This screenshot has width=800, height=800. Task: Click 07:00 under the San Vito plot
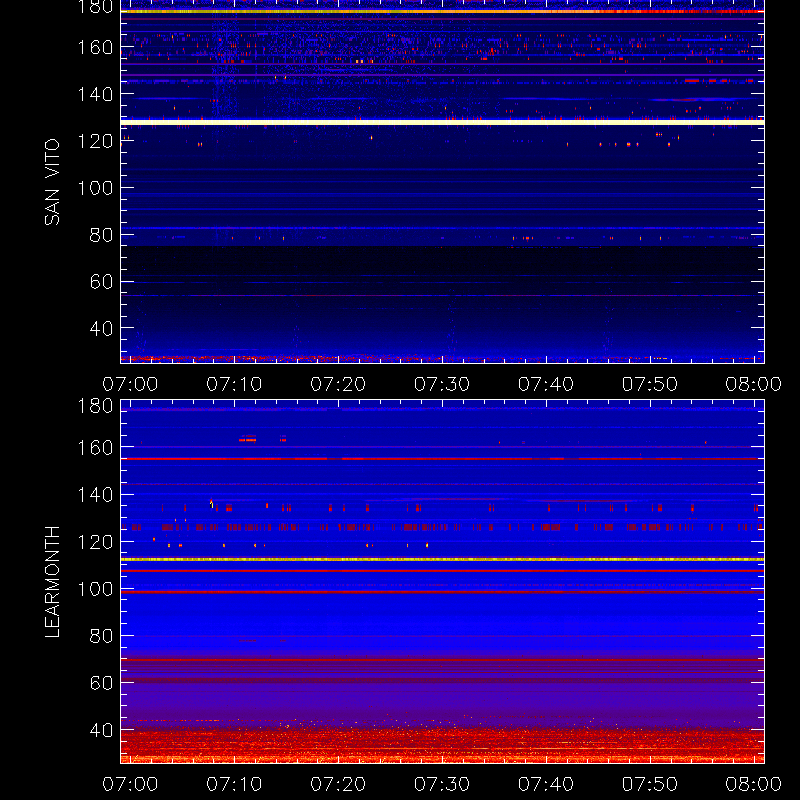(x=130, y=384)
